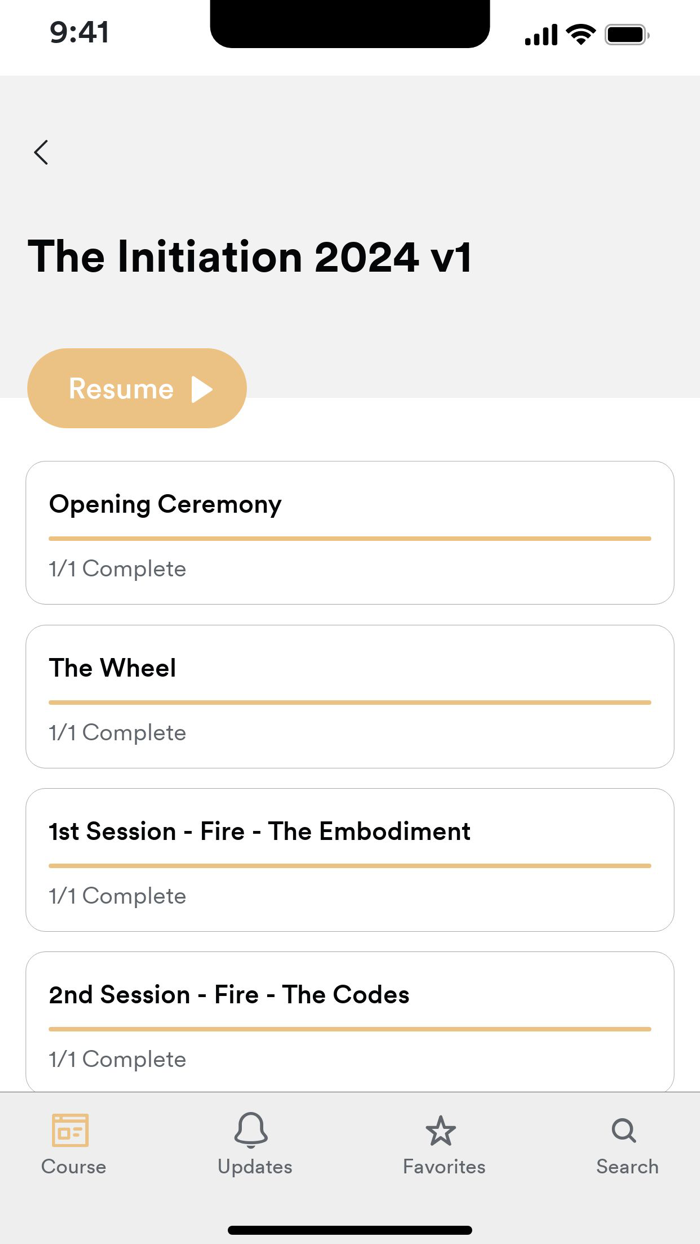Click the title The Initiation 2024 v1
This screenshot has width=700, height=1244.
coord(249,257)
